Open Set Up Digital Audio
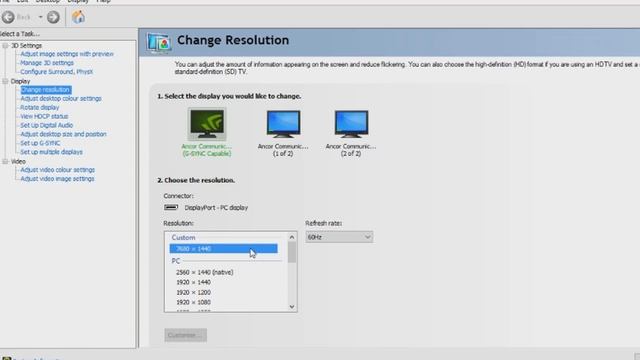This screenshot has height=360, width=640. (47, 125)
